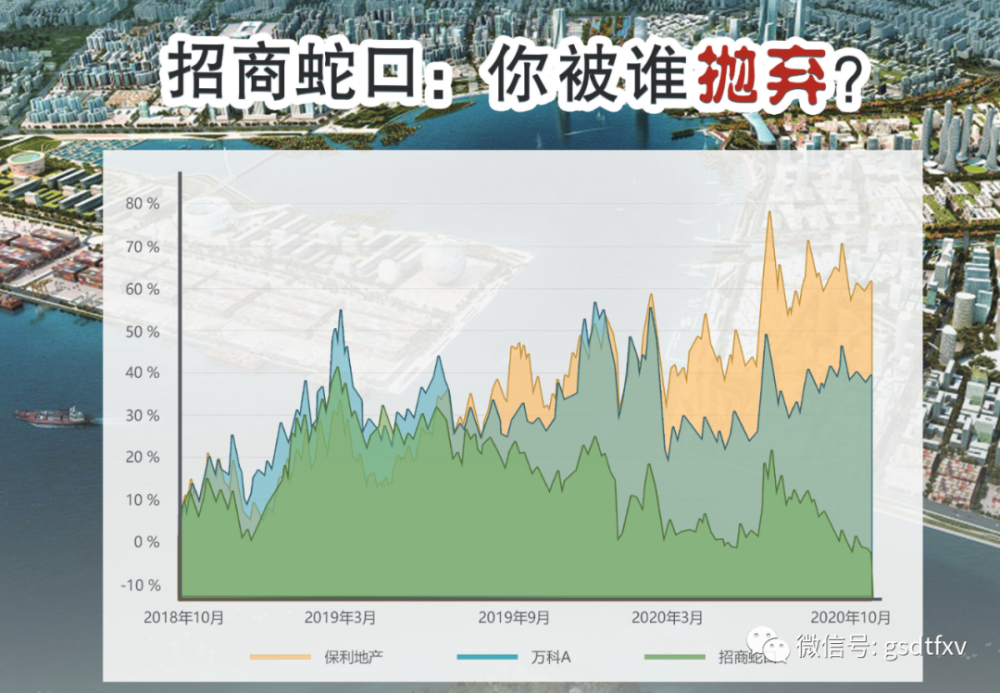
Task: Click the 2019年9月 x-axis label
Action: pyautogui.click(x=513, y=617)
